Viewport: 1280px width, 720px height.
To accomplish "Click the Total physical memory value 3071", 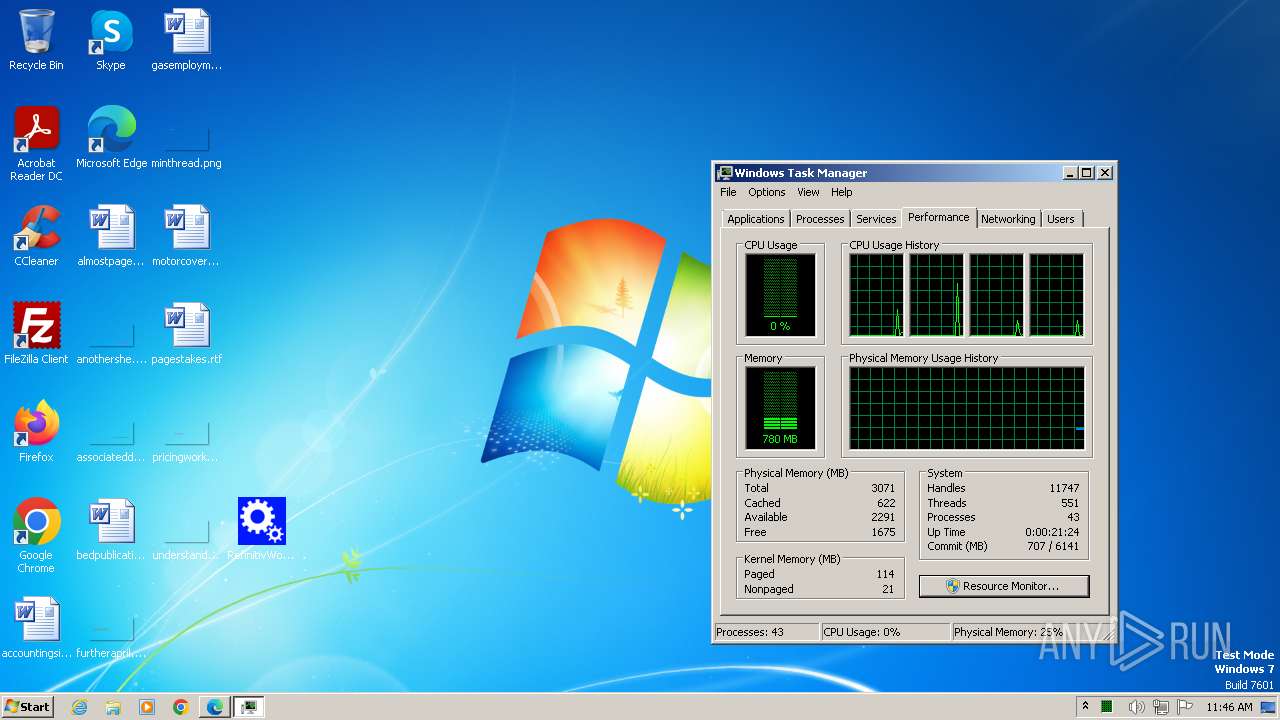I will click(x=883, y=488).
